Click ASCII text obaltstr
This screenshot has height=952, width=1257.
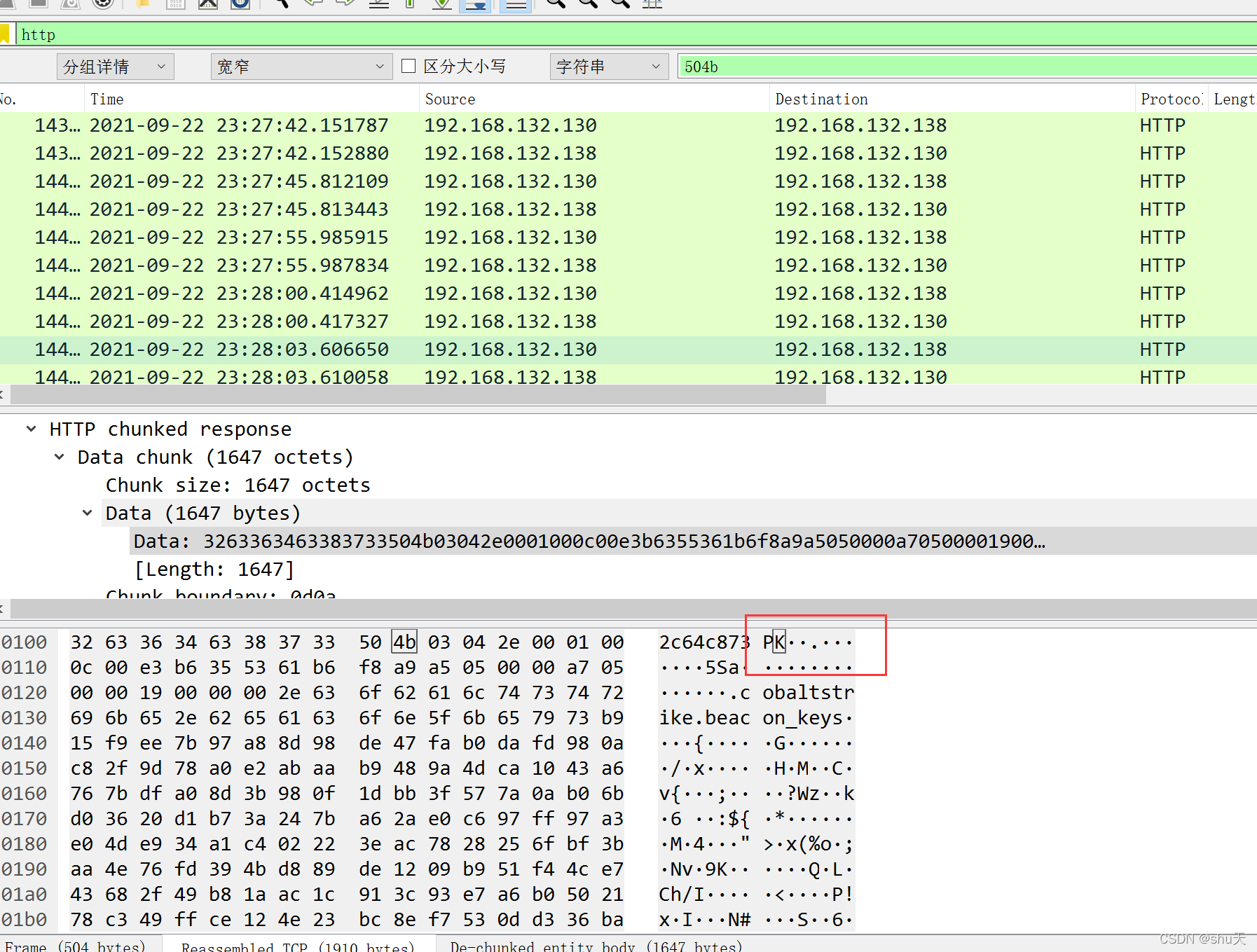[808, 693]
